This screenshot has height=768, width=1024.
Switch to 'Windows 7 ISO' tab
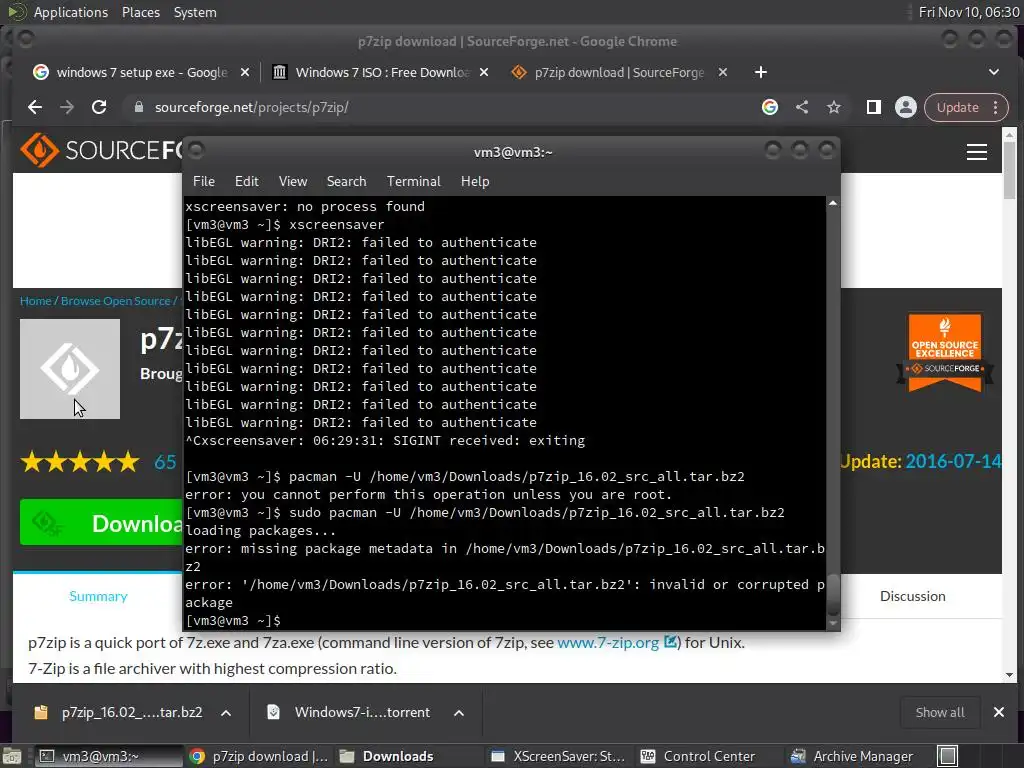point(382,72)
